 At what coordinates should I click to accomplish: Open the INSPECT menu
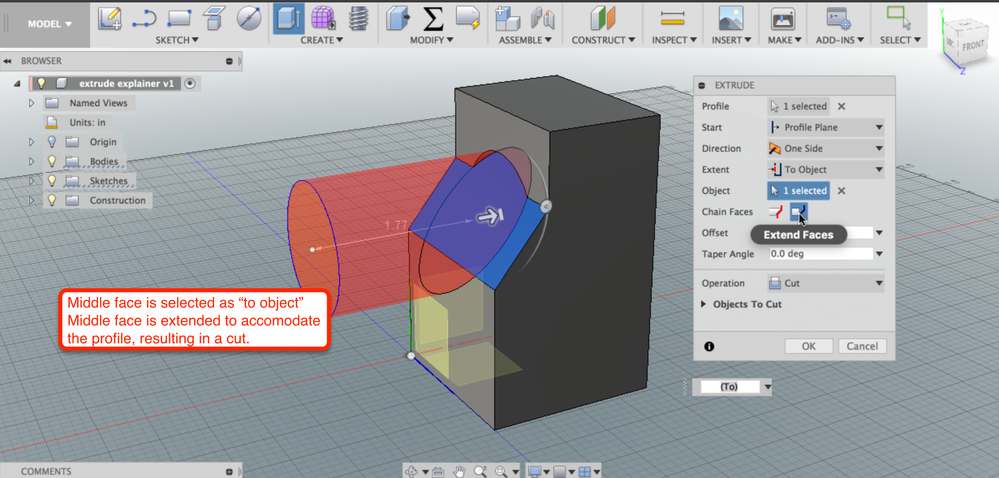coord(673,40)
